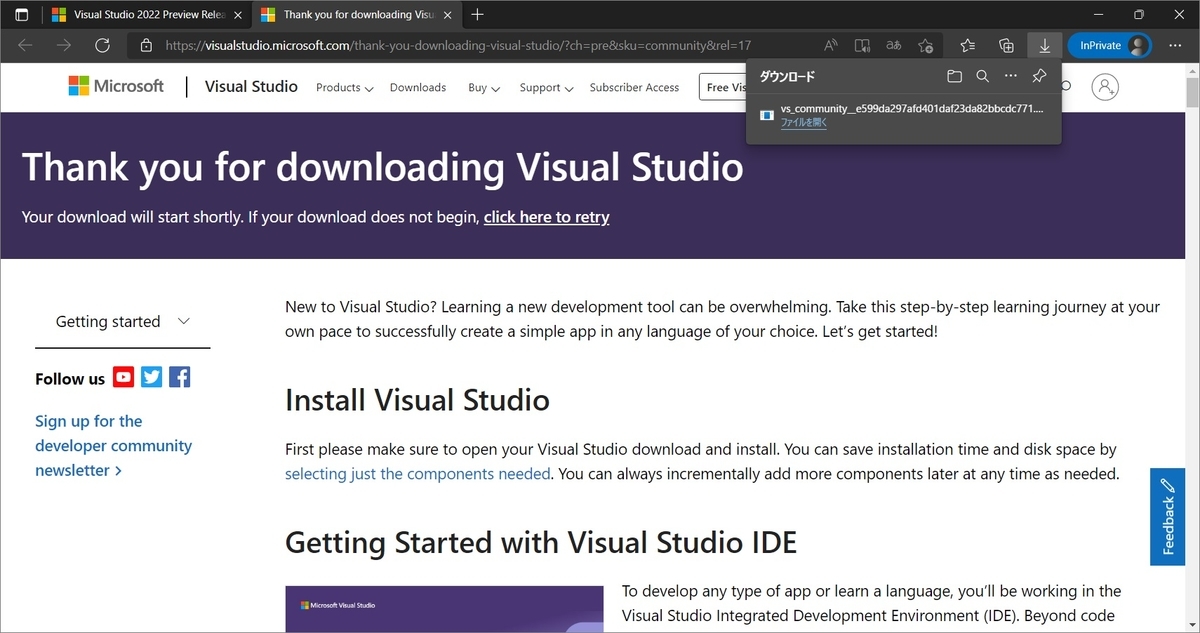The image size is (1200, 633).
Task: Click the Translate page icon
Action: coord(894,46)
